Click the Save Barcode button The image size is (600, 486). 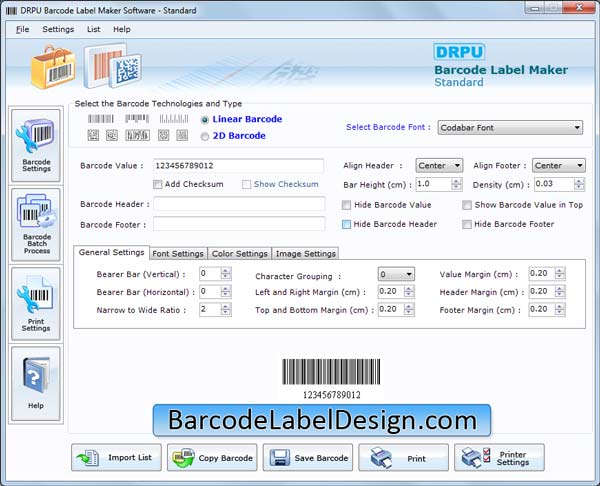click(308, 457)
